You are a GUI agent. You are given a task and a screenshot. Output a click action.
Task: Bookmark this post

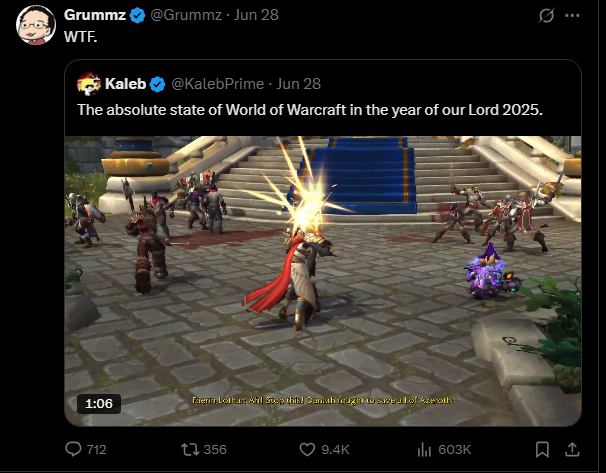tap(542, 449)
